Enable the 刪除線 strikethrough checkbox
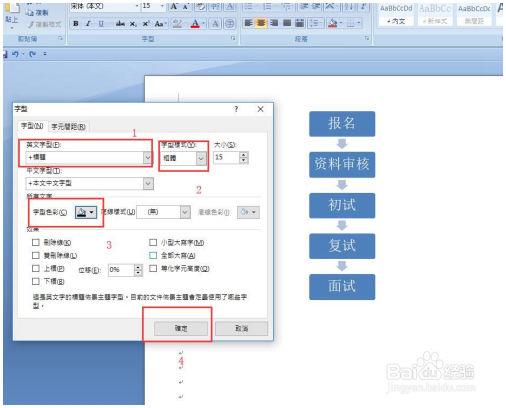506x408 pixels. 36,242
